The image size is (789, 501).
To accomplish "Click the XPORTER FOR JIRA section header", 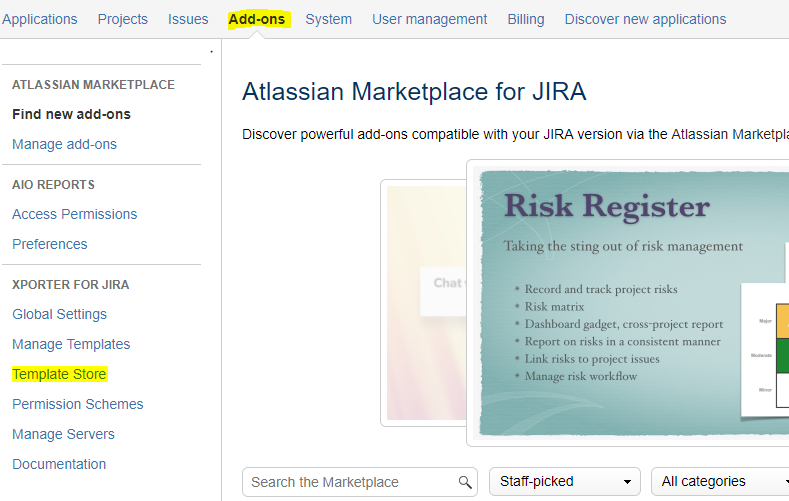I will tap(70, 285).
